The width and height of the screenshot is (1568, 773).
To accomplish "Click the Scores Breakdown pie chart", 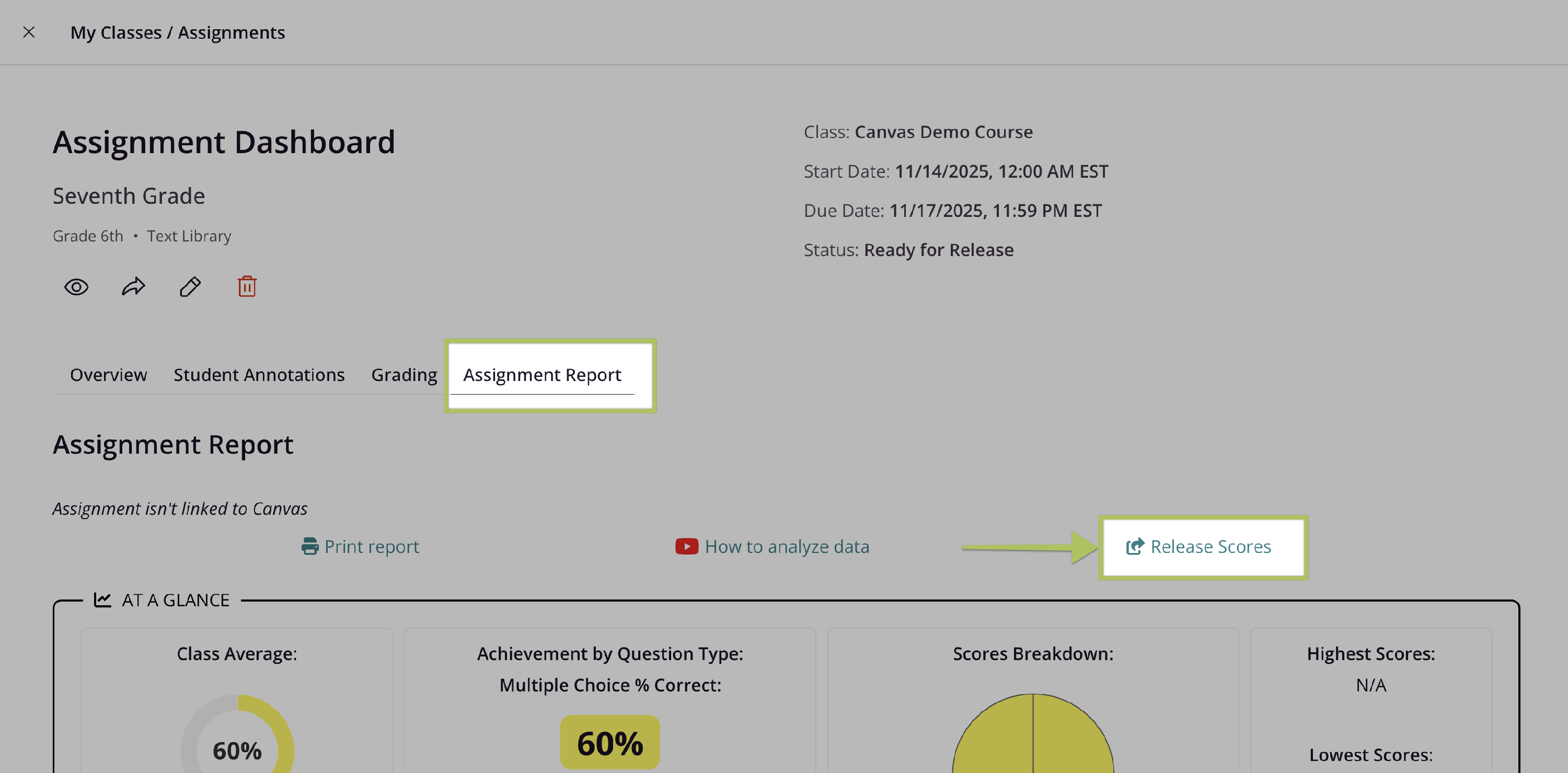I will 1033,733.
